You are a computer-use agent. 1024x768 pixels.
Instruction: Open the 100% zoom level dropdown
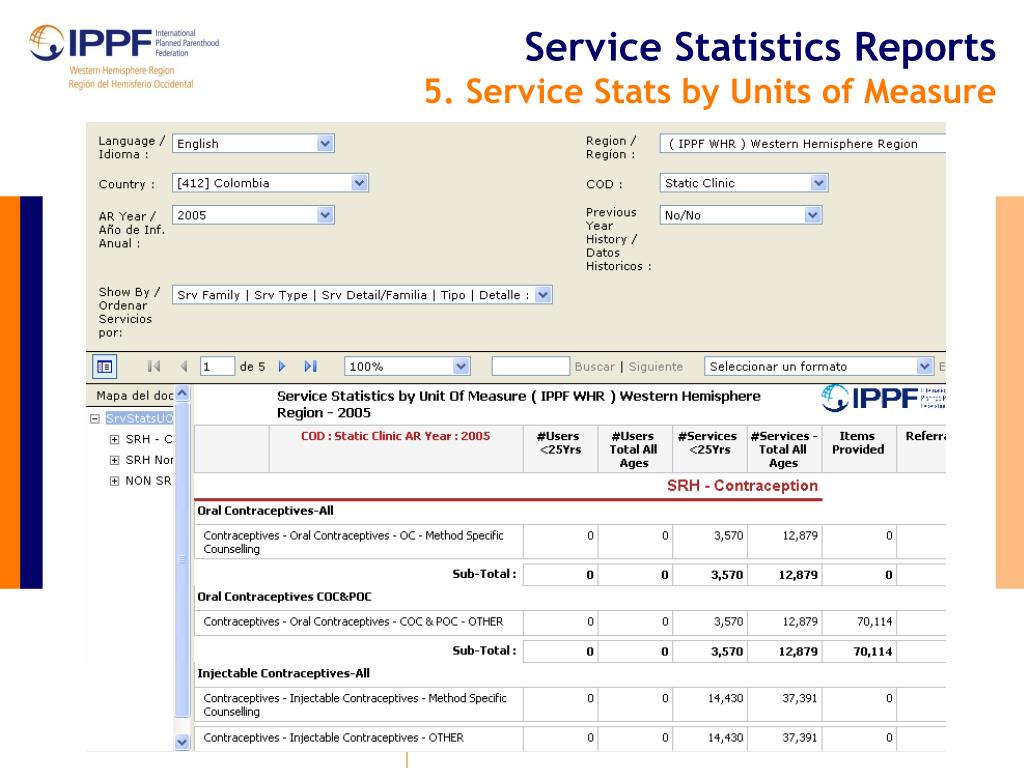point(407,366)
